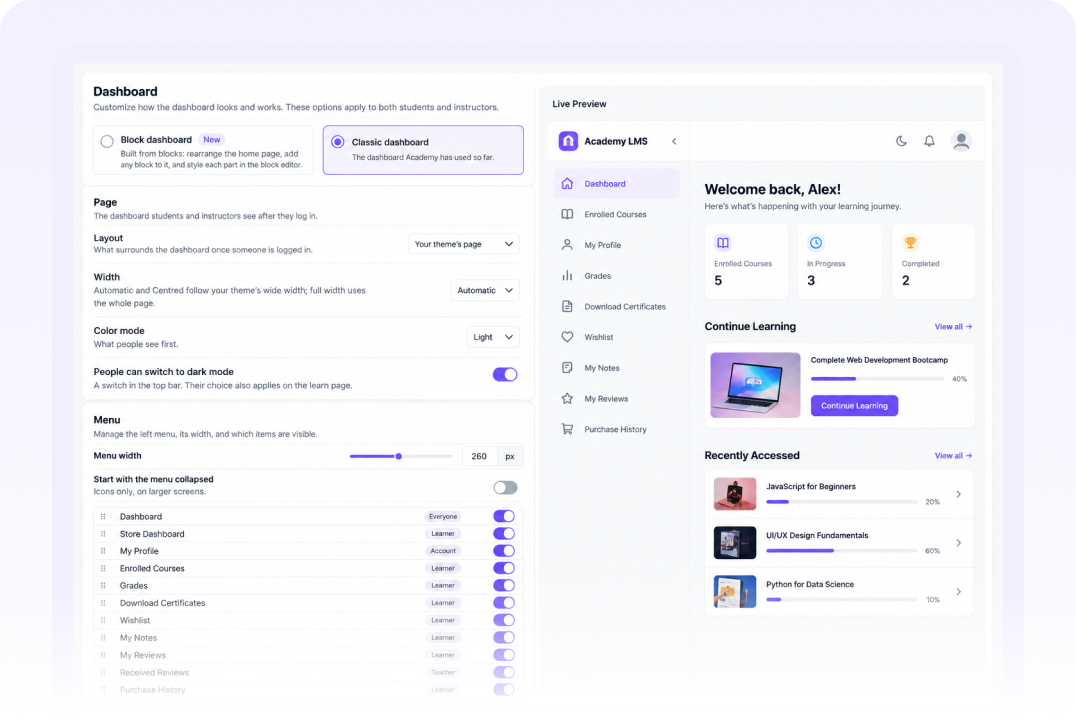Viewport: 1076px width, 720px height.
Task: Toggle off the Grades menu item
Action: click(x=504, y=585)
